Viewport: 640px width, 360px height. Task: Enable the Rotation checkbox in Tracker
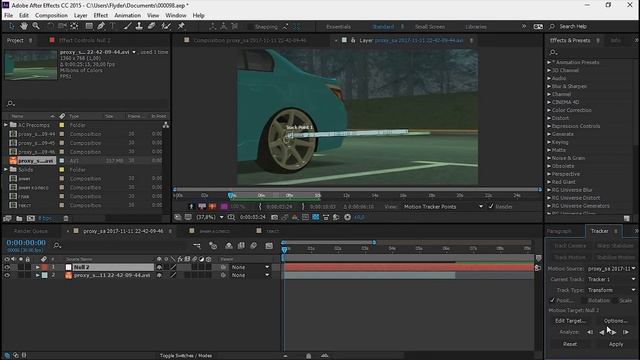tap(584, 300)
